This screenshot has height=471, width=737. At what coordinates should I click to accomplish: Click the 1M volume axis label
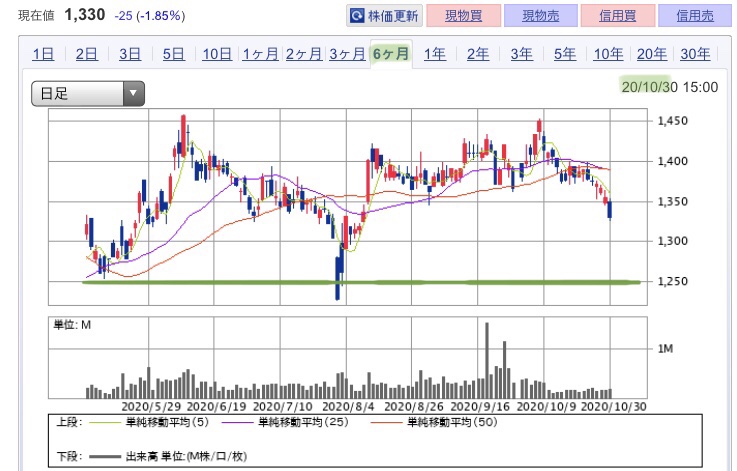[x=665, y=349]
